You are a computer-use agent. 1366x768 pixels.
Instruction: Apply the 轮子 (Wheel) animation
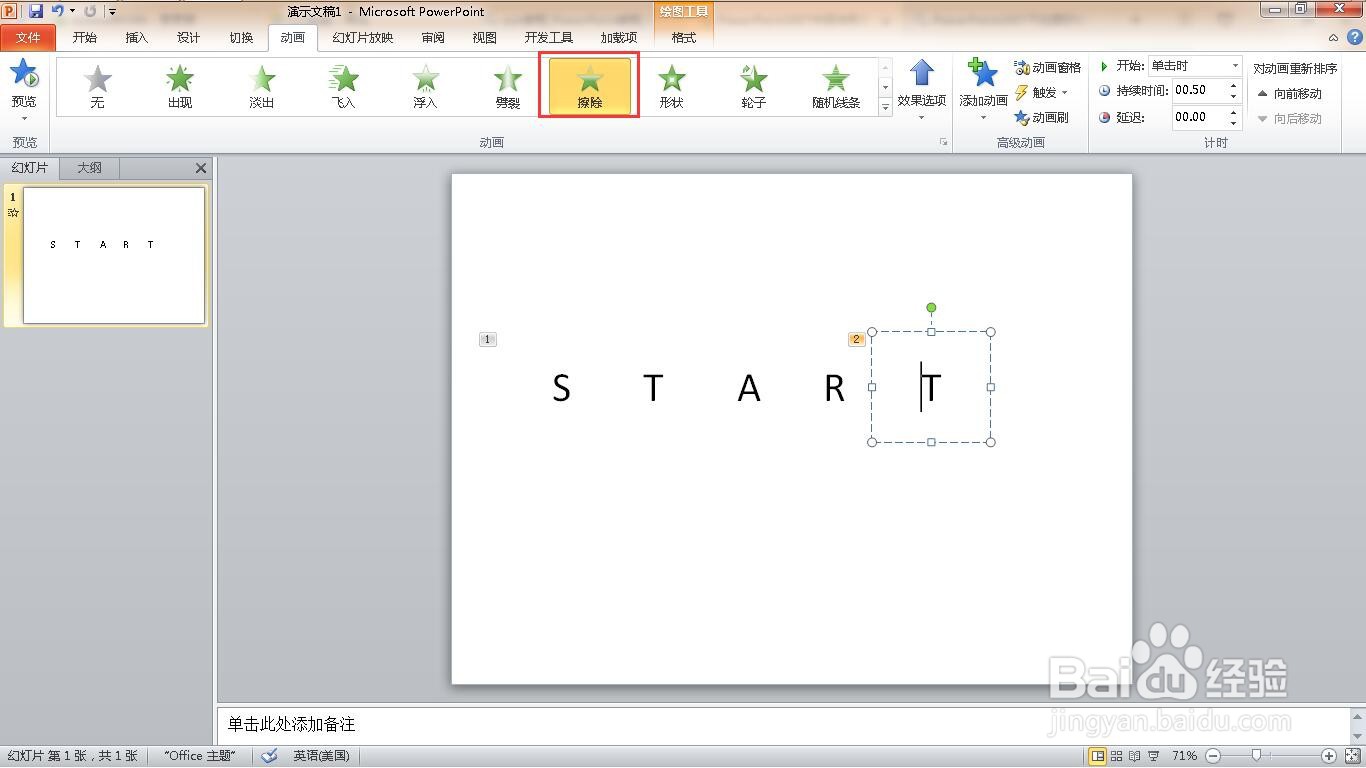[754, 86]
